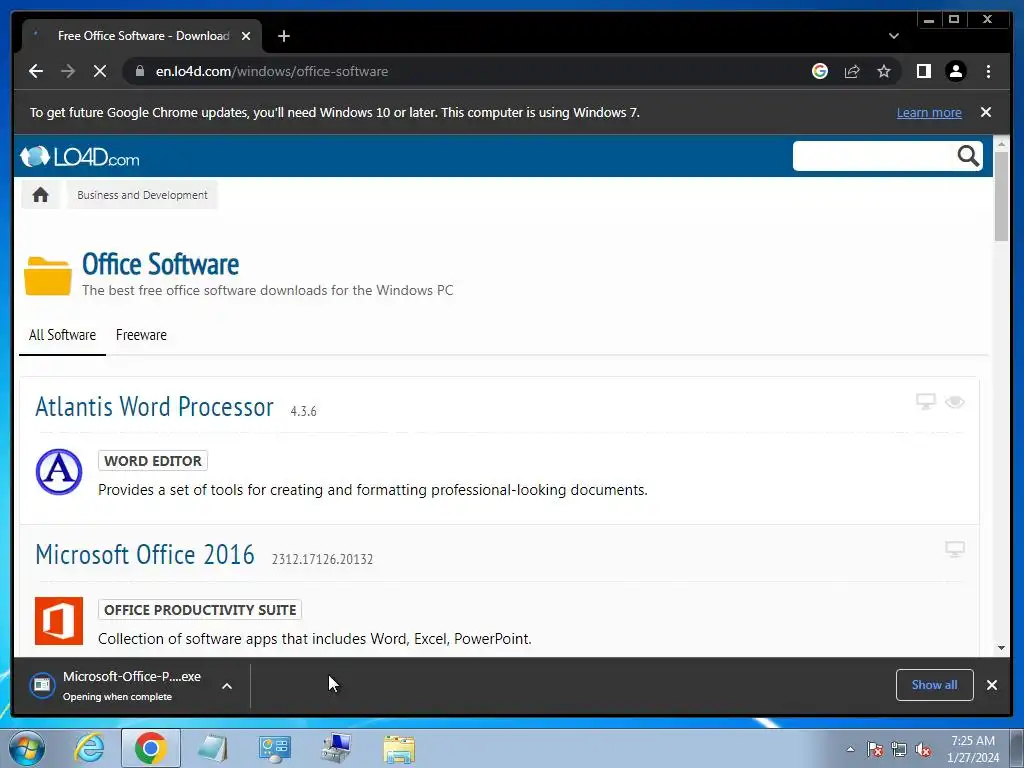Image resolution: width=1024 pixels, height=768 pixels.
Task: Click the forward navigation arrow
Action: coord(68,71)
